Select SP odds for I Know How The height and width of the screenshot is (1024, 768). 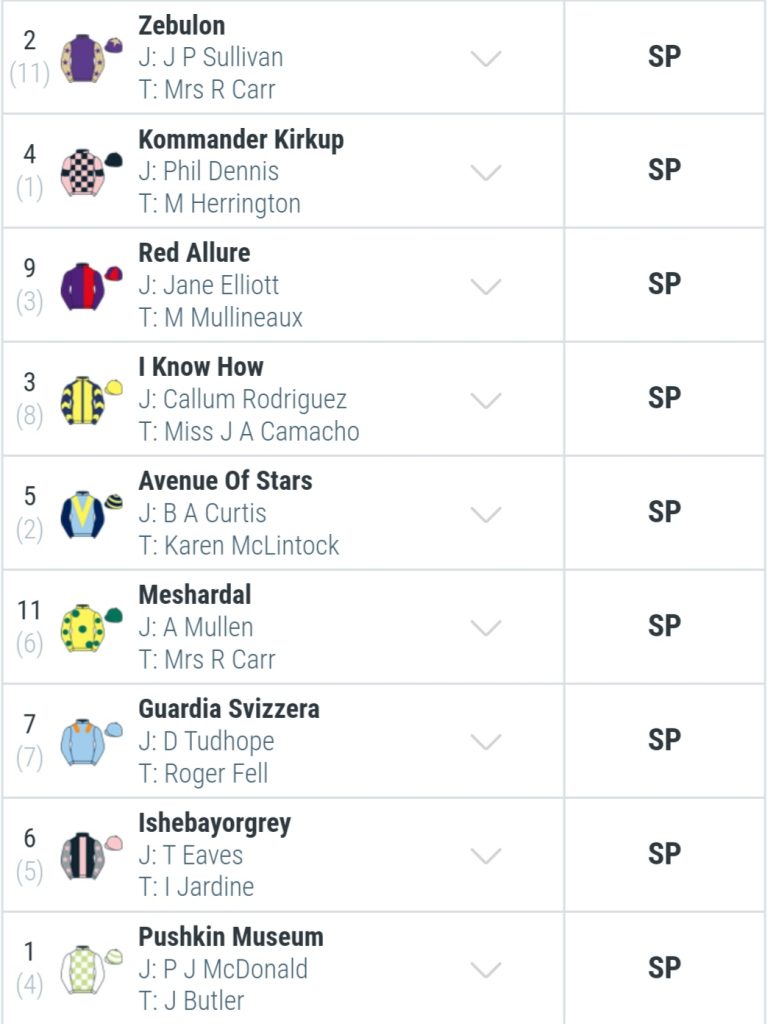point(665,398)
